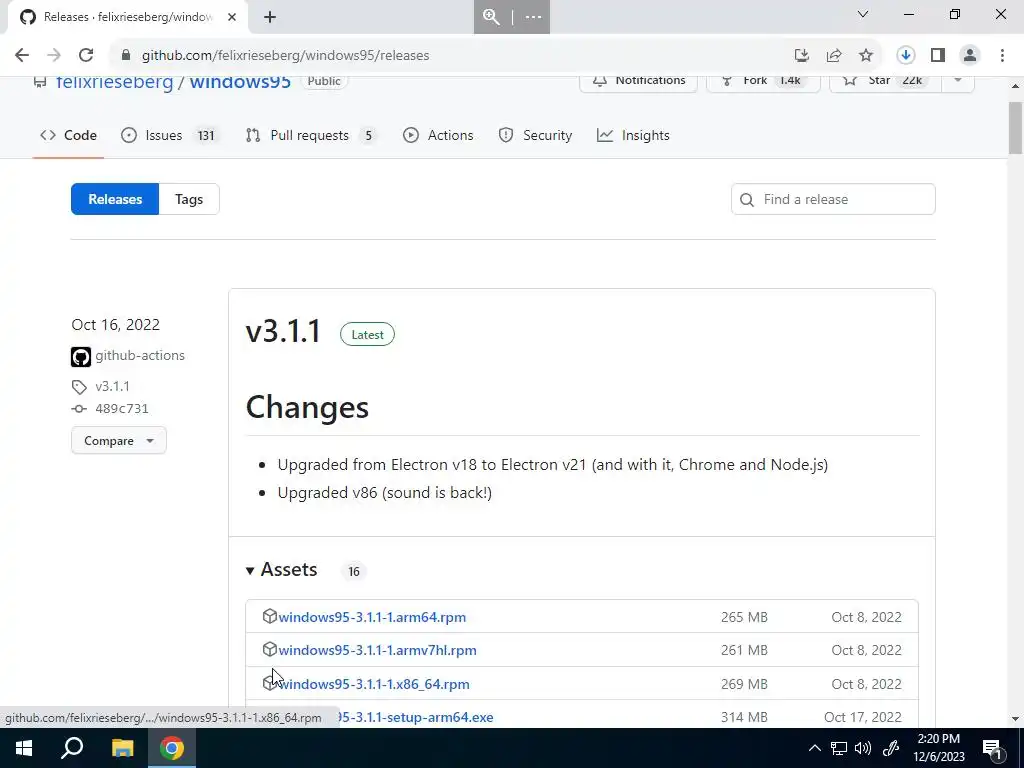Open the Actions tab
The width and height of the screenshot is (1024, 768).
(438, 135)
